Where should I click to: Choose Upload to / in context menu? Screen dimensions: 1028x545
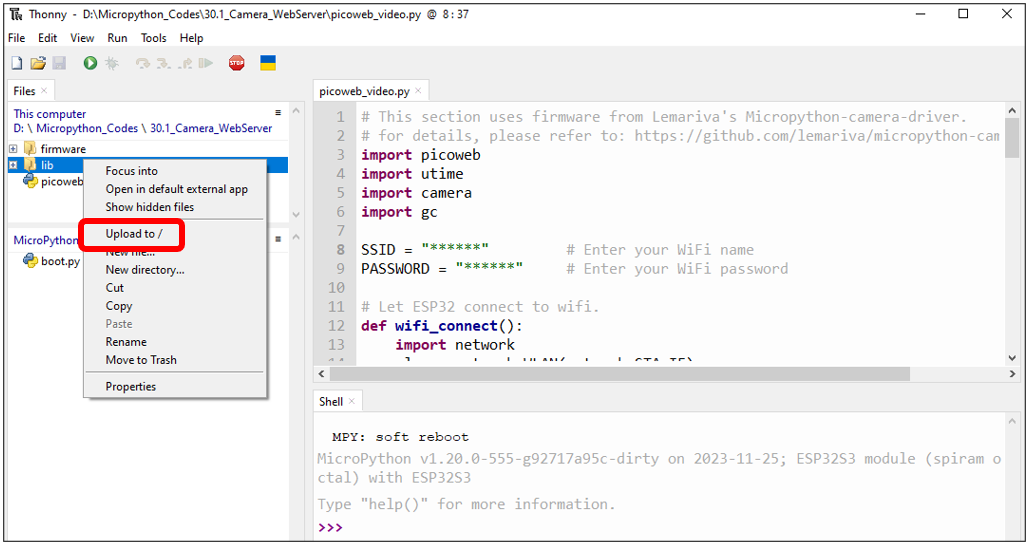click(x=134, y=233)
